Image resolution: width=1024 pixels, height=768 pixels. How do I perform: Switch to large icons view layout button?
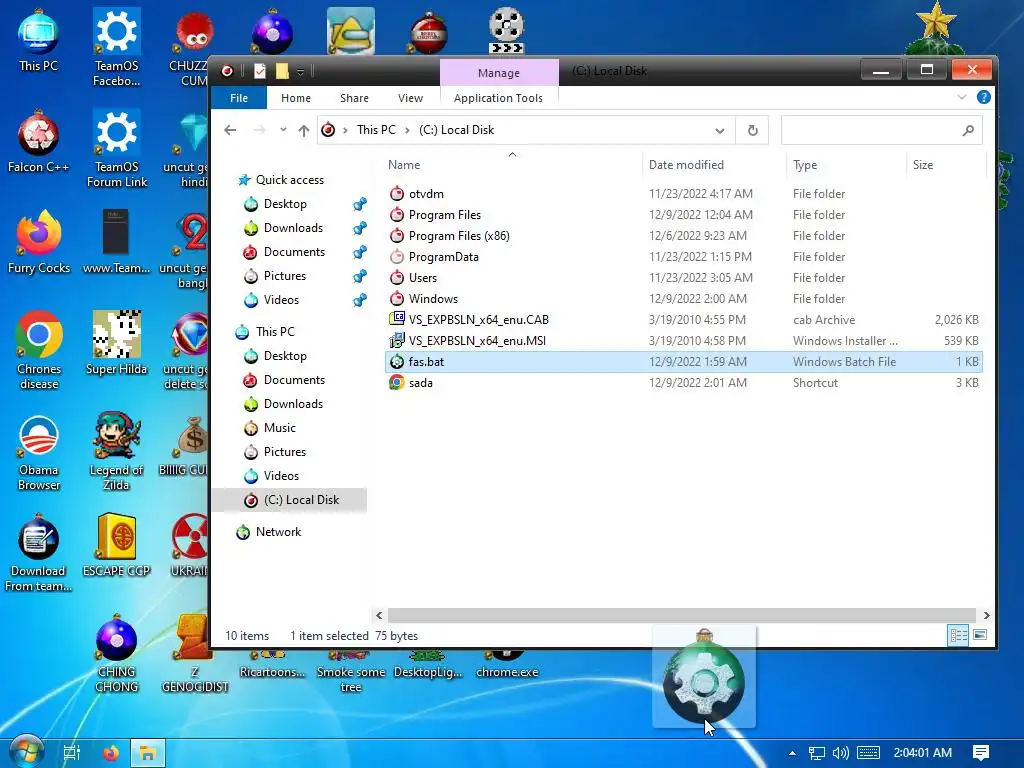tap(980, 635)
